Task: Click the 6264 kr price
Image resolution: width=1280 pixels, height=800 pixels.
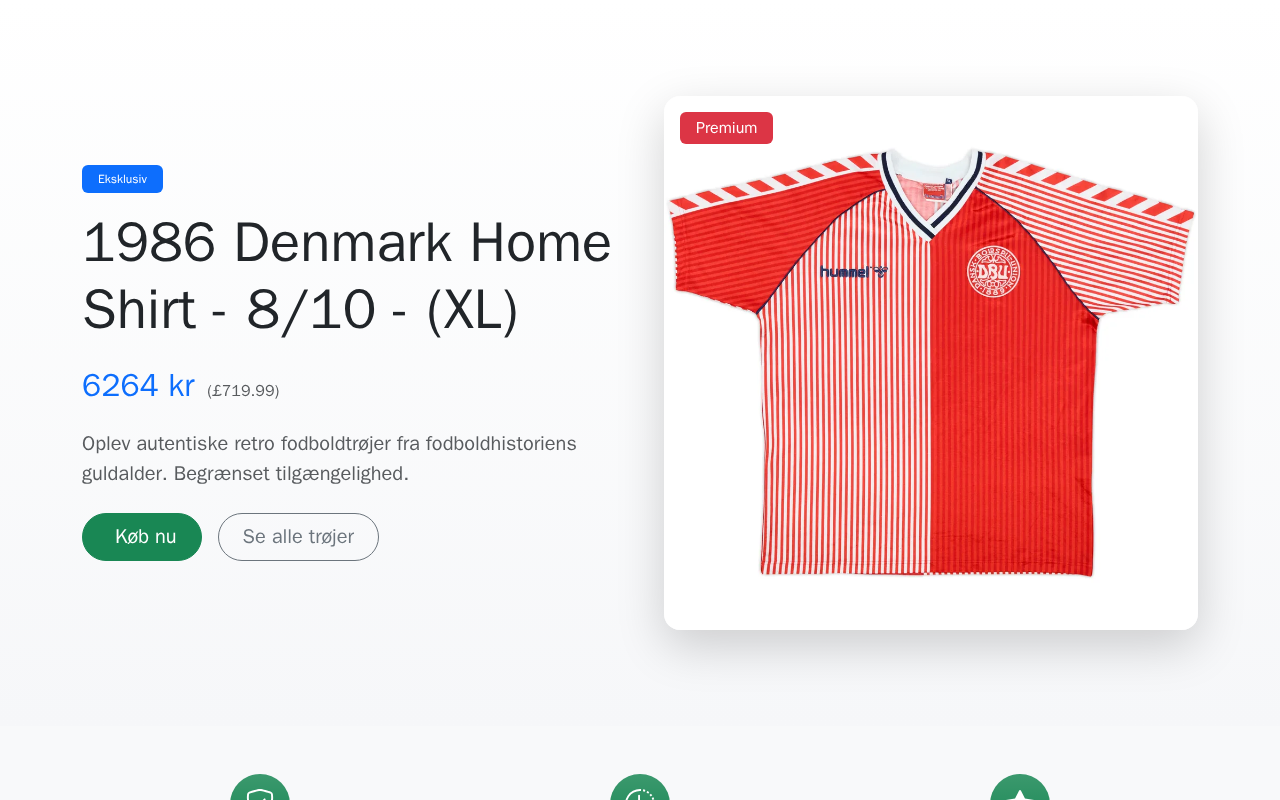Action: pyautogui.click(x=138, y=385)
